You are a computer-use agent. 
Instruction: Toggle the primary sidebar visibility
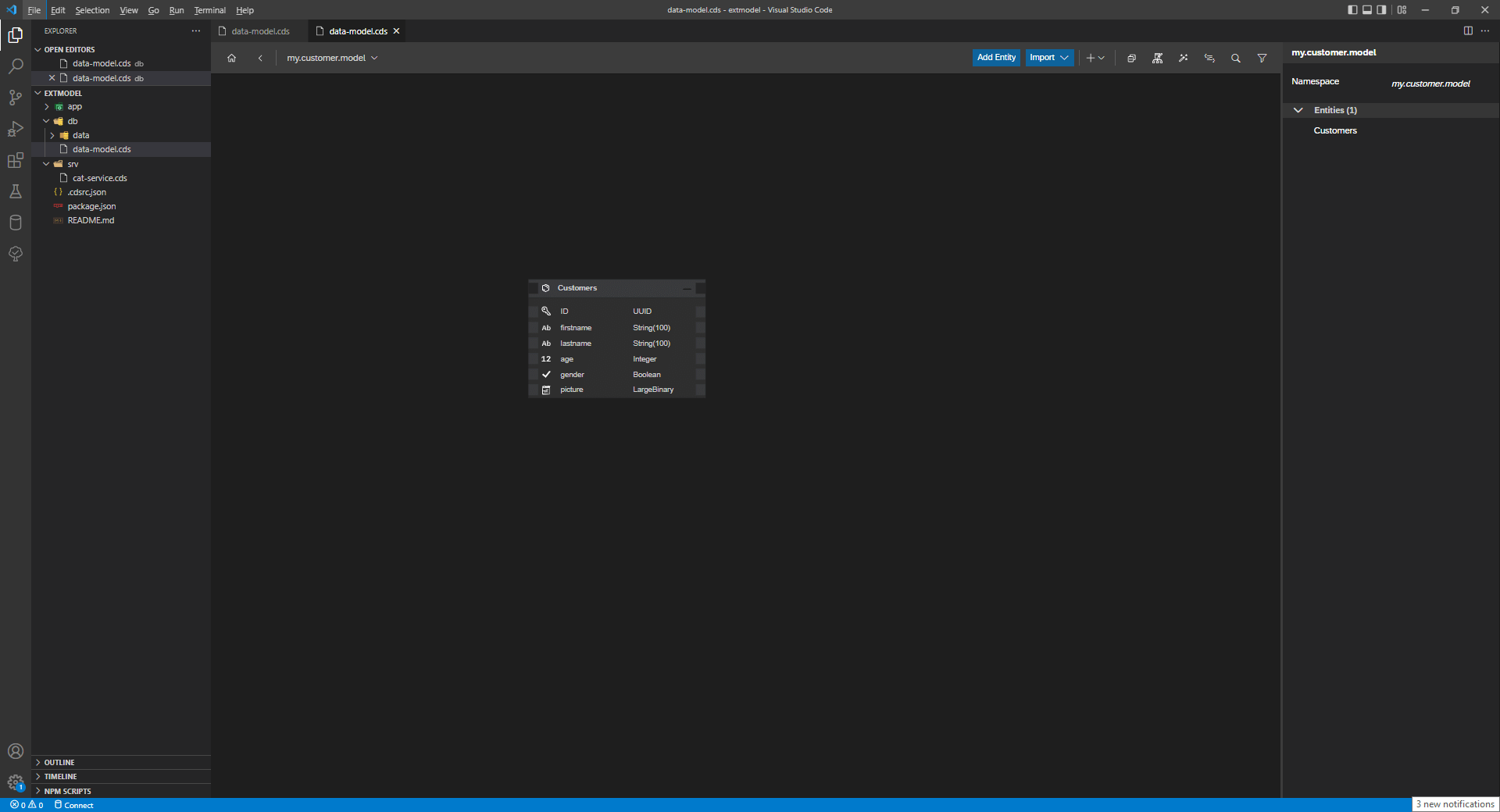tap(1352, 9)
